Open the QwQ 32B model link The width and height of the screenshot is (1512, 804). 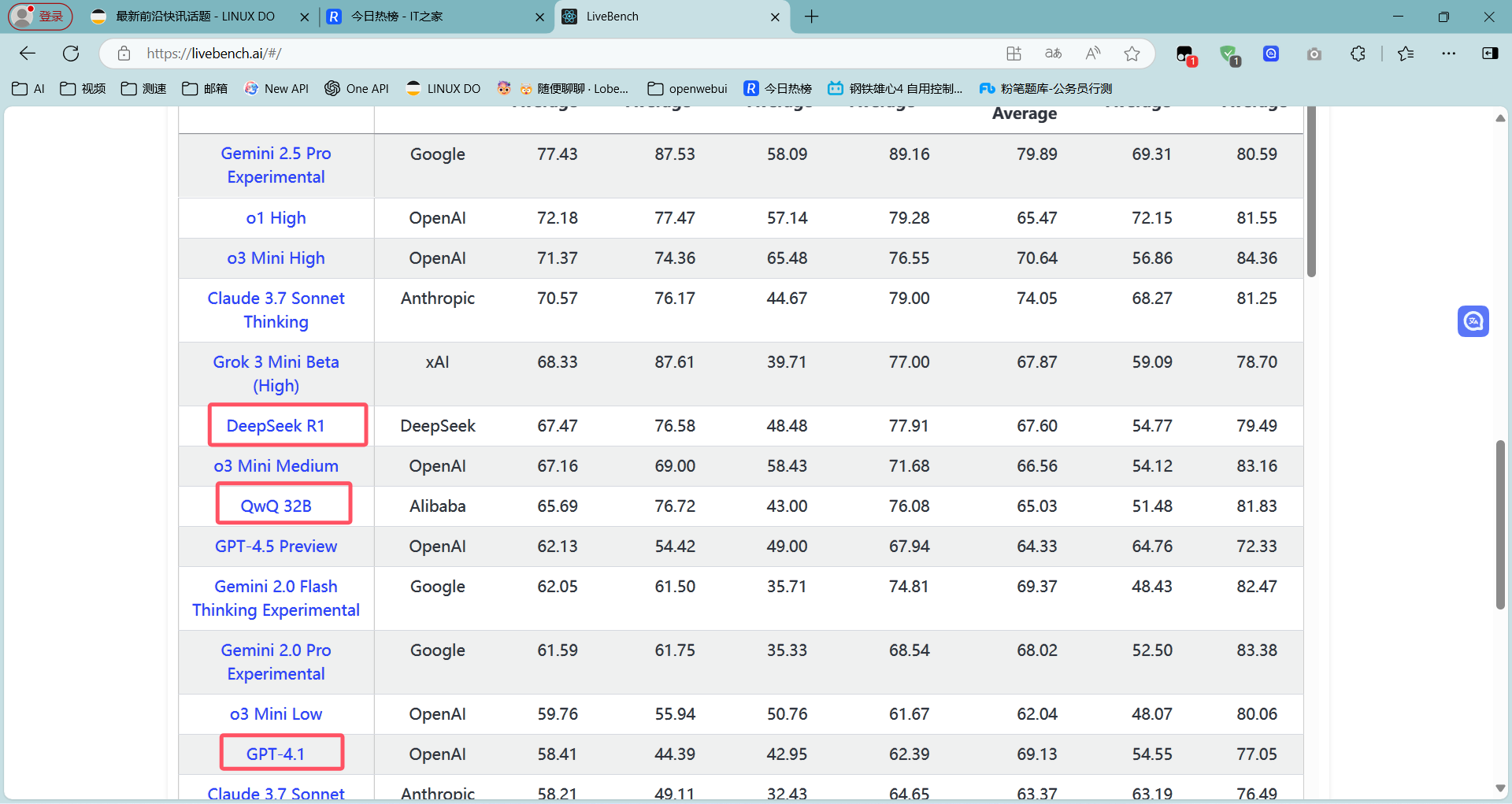[276, 506]
